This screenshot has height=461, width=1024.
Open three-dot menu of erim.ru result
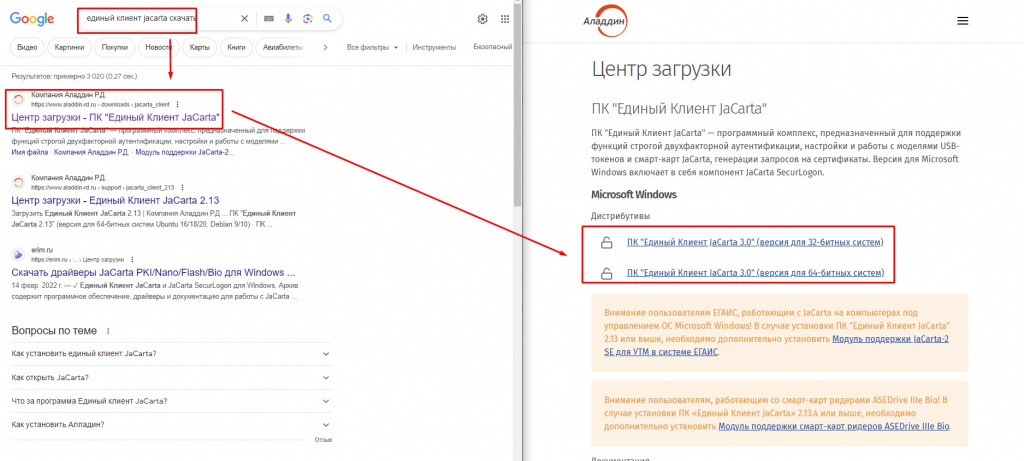[132, 259]
